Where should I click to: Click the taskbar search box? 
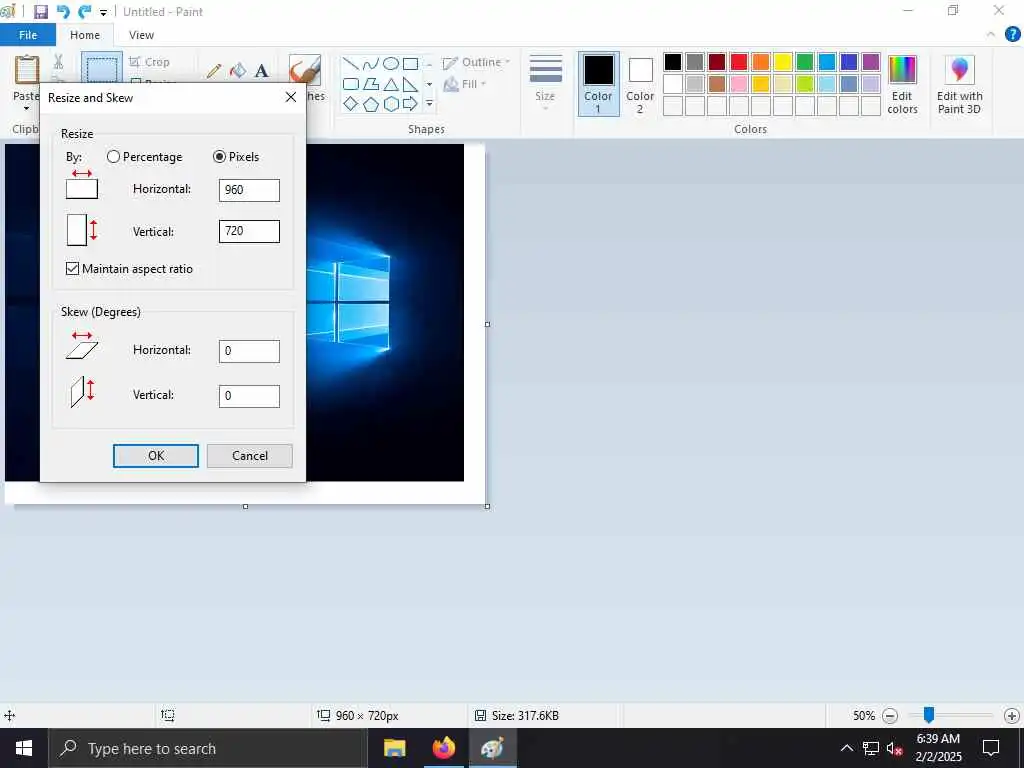(208, 748)
